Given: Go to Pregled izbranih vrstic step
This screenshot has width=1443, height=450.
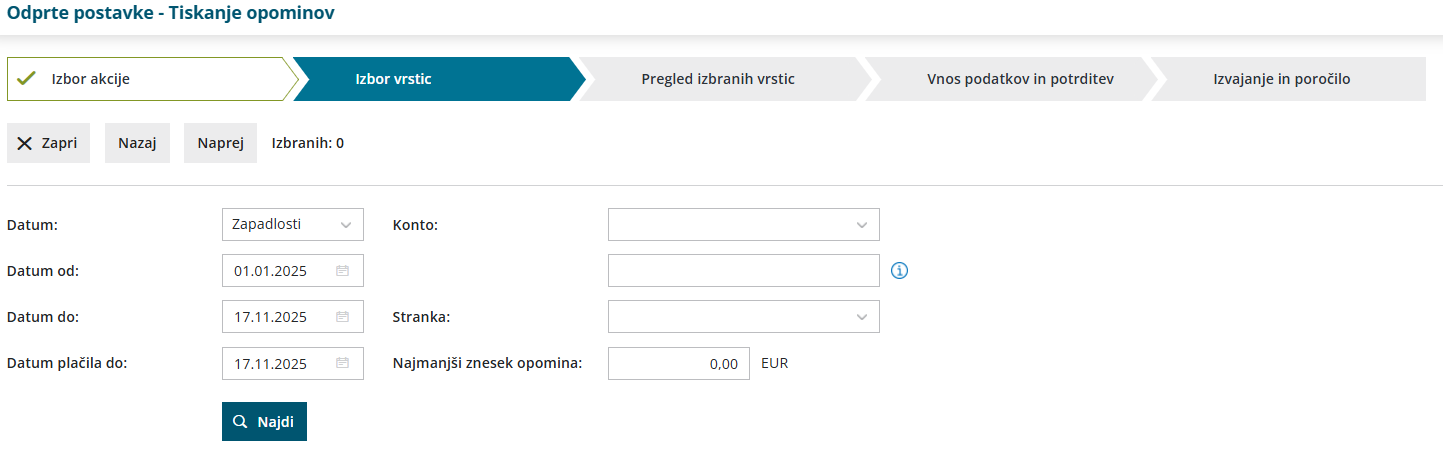Looking at the screenshot, I should (717, 79).
